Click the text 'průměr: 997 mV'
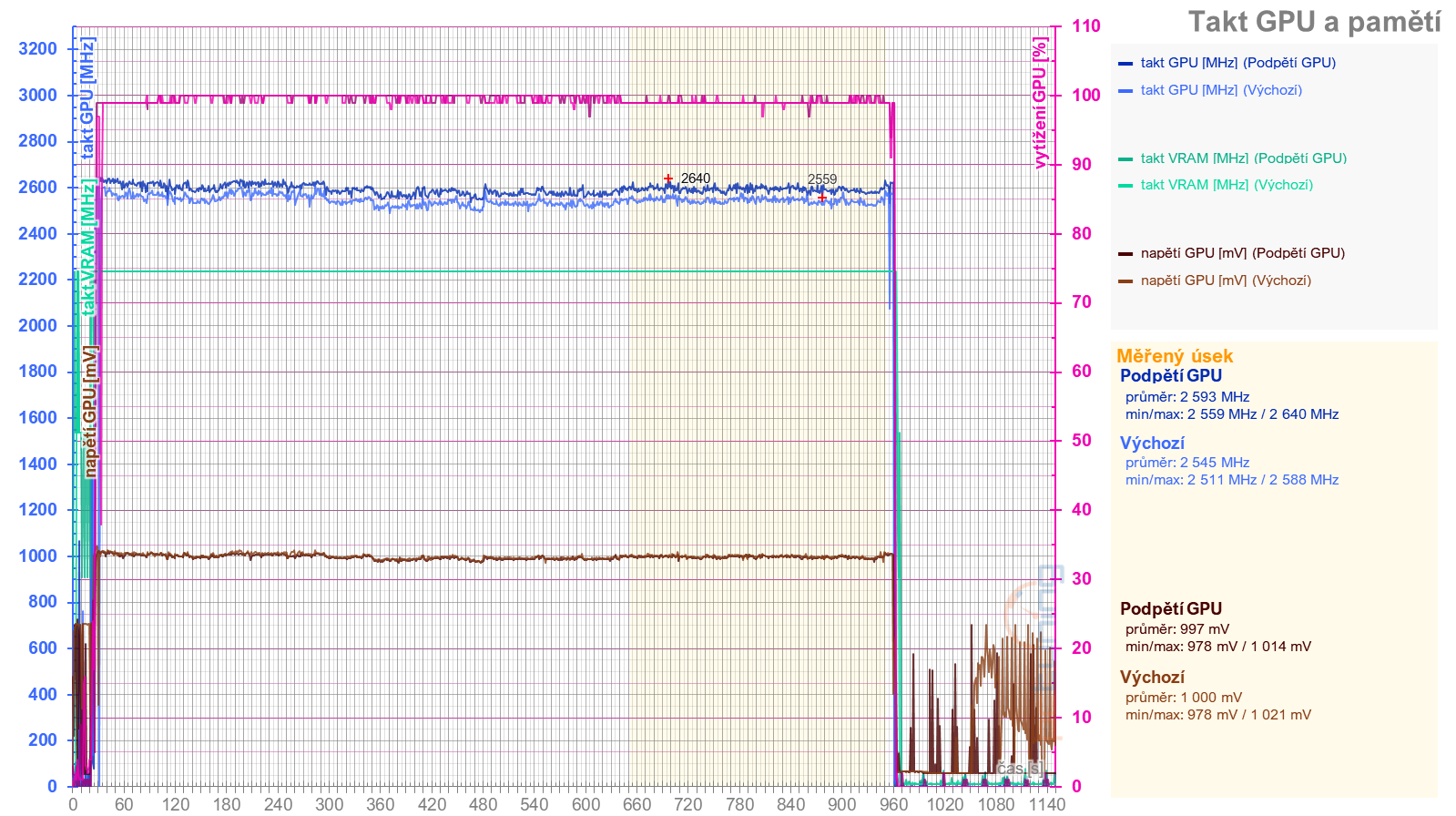Screen dimensions: 1456x816 coord(1177,629)
